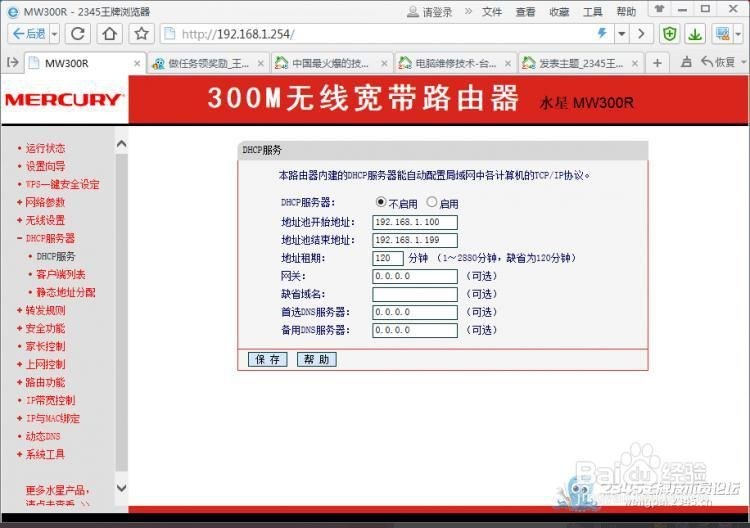Click the icon left of 恢复
The height and width of the screenshot is (528, 750).
[x=686, y=62]
